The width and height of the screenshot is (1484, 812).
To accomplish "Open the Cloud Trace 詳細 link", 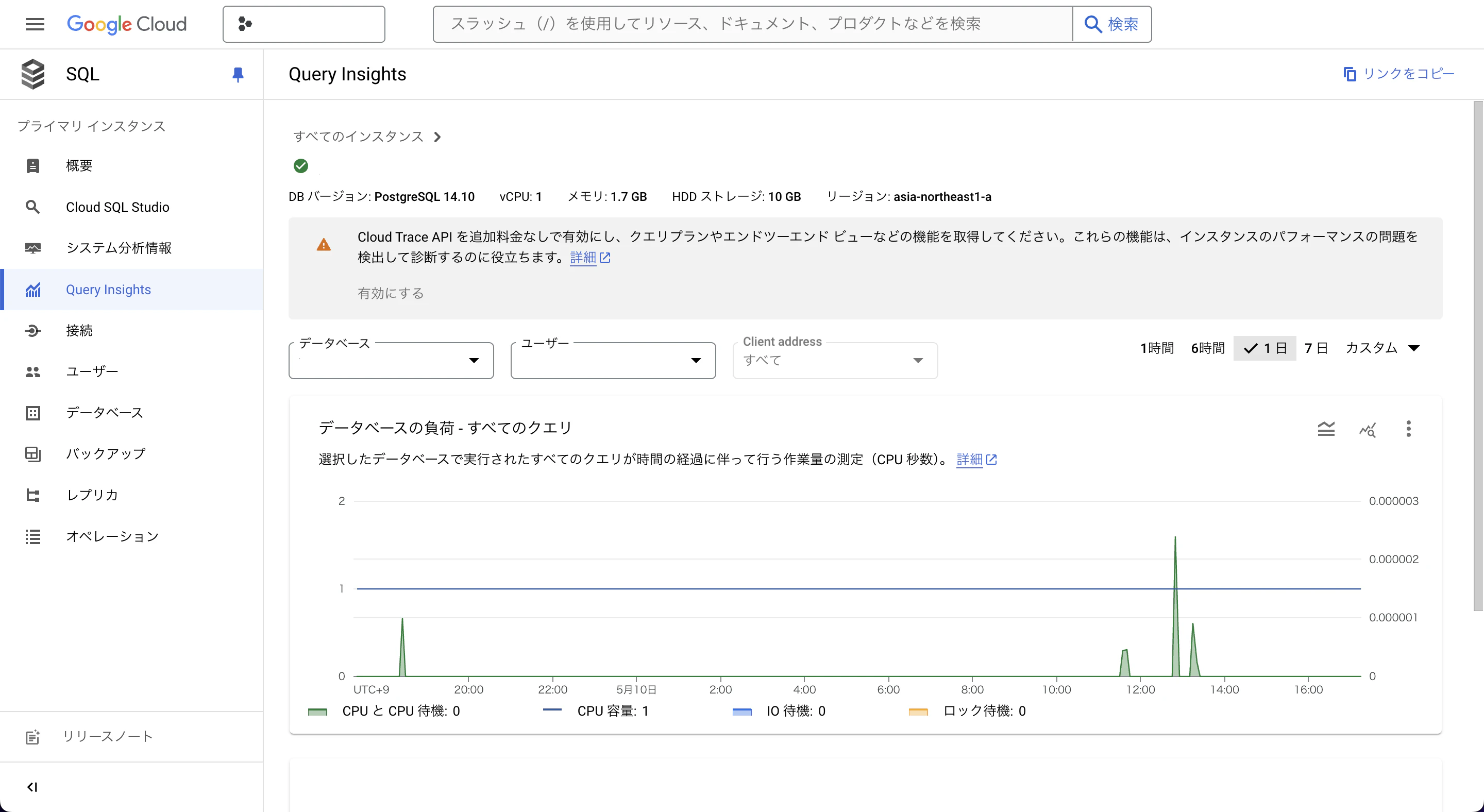I will pos(589,258).
